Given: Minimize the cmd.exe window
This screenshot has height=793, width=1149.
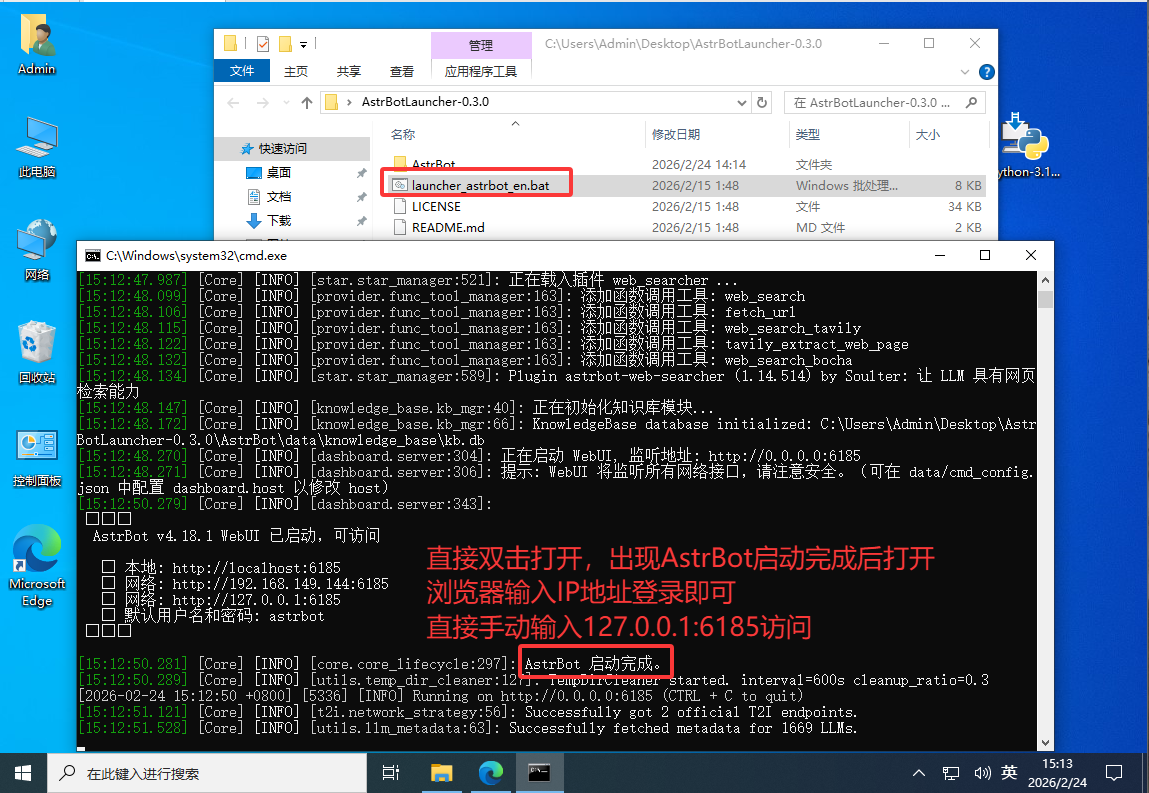Looking at the screenshot, I should [939, 255].
